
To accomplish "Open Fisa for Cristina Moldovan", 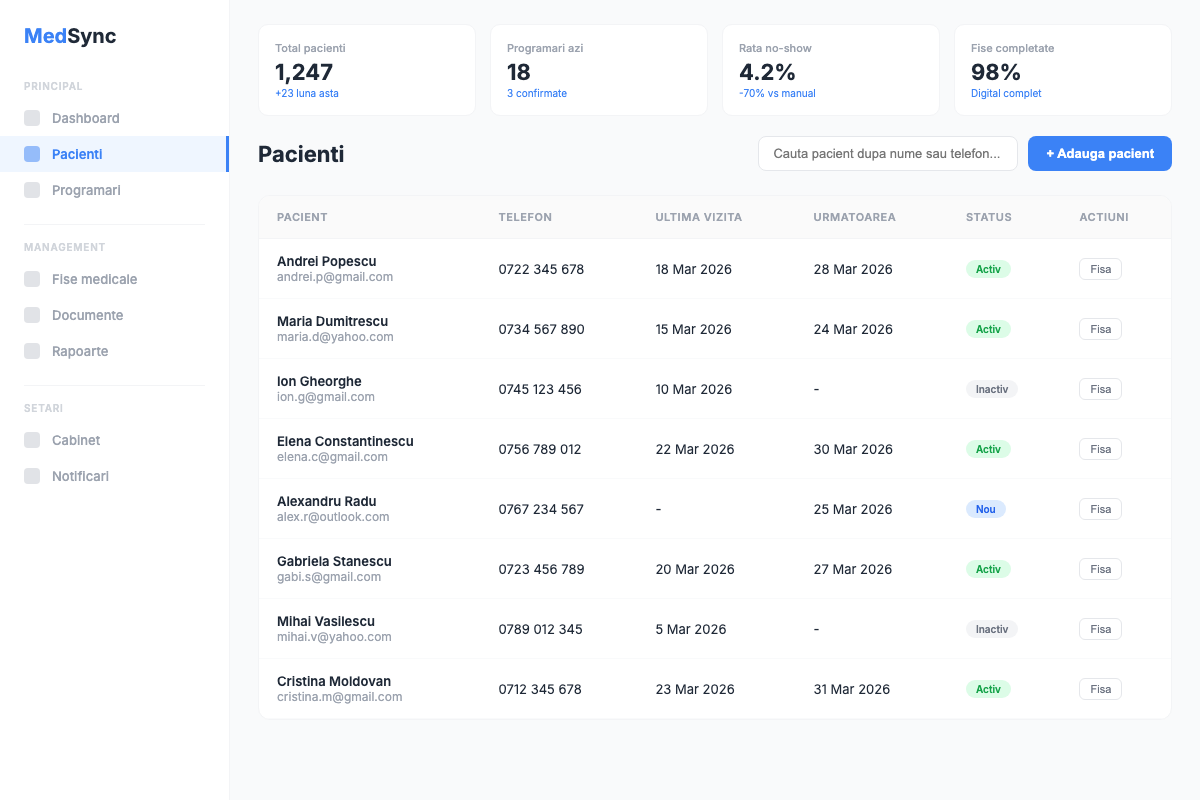I will click(1100, 689).
